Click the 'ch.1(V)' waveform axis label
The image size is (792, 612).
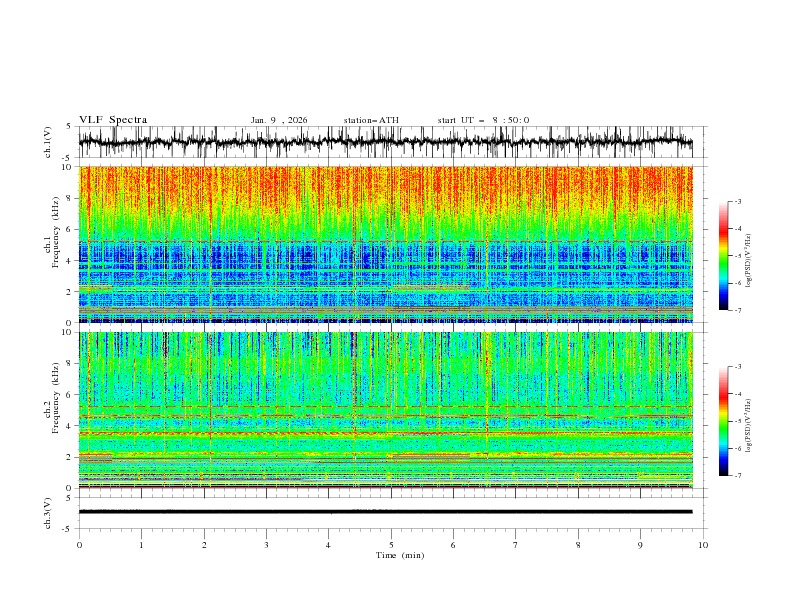(48, 142)
